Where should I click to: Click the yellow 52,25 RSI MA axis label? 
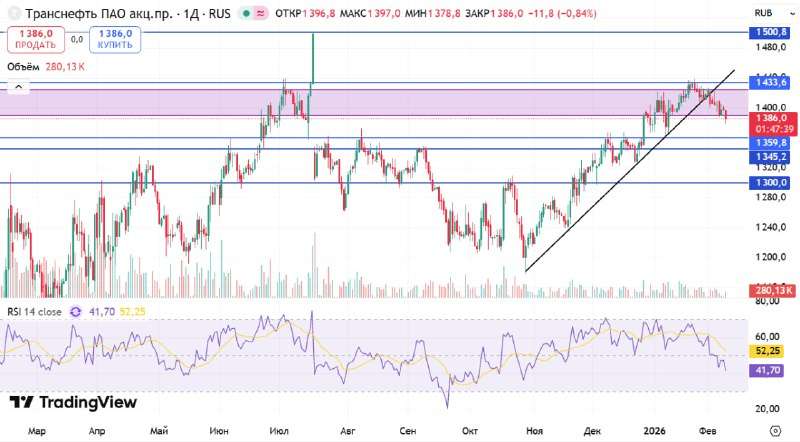tap(766, 351)
